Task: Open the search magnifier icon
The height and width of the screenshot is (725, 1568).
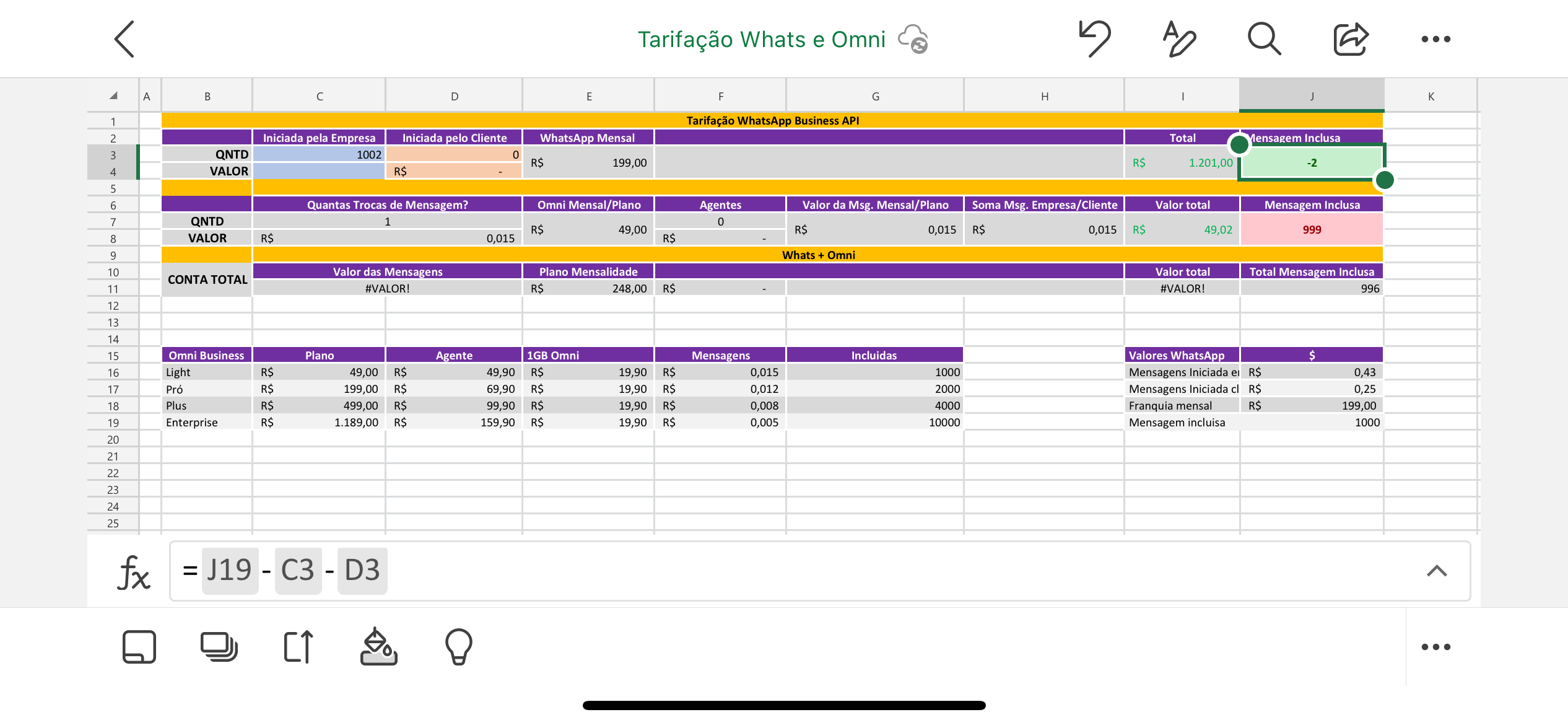Action: click(1264, 39)
